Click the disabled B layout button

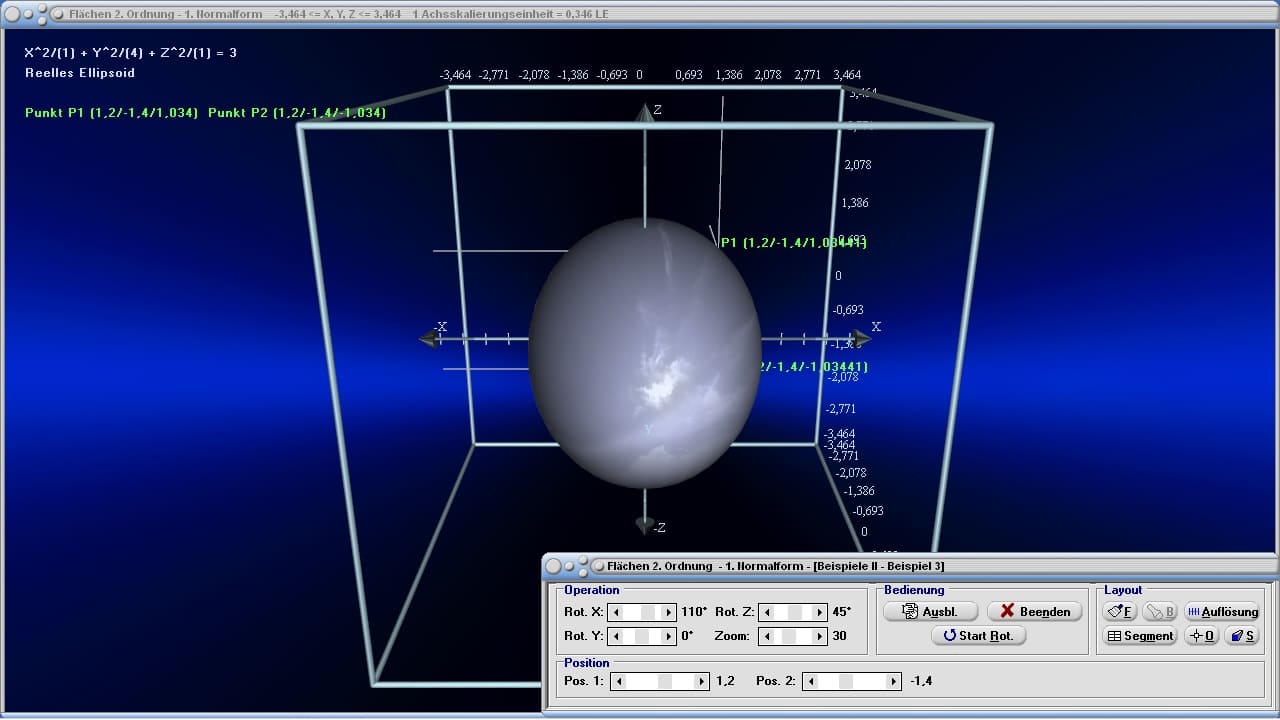(x=1160, y=611)
